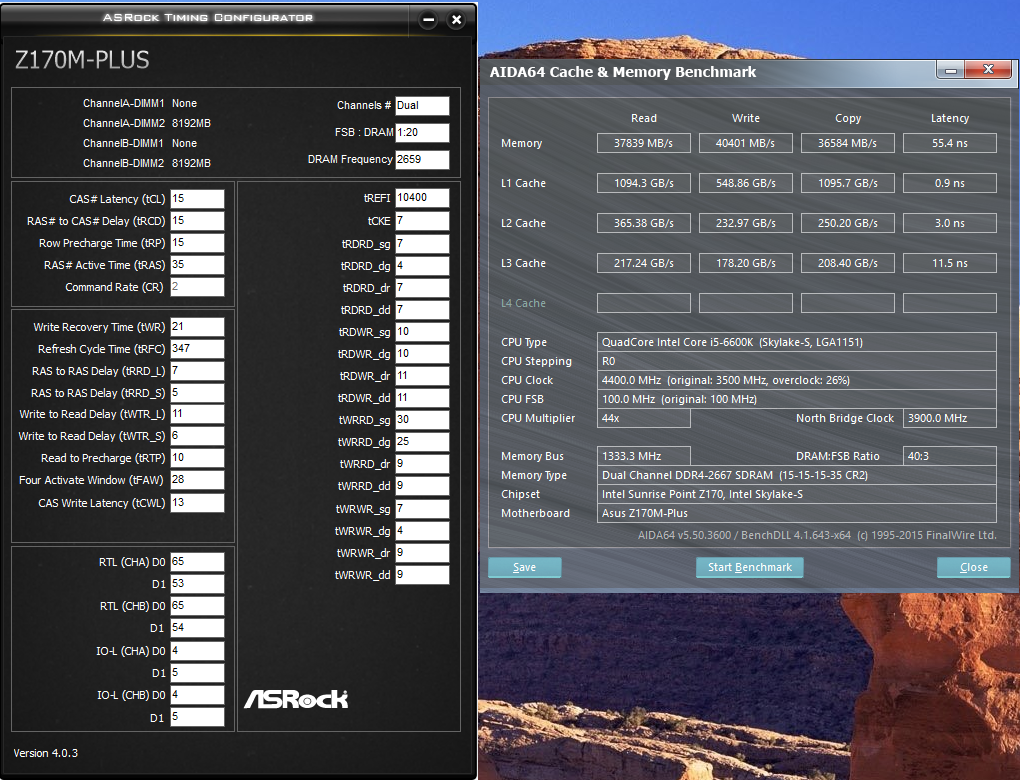Select the tRDRD_sg value field
Screen dimensions: 1020x780
(x=422, y=244)
